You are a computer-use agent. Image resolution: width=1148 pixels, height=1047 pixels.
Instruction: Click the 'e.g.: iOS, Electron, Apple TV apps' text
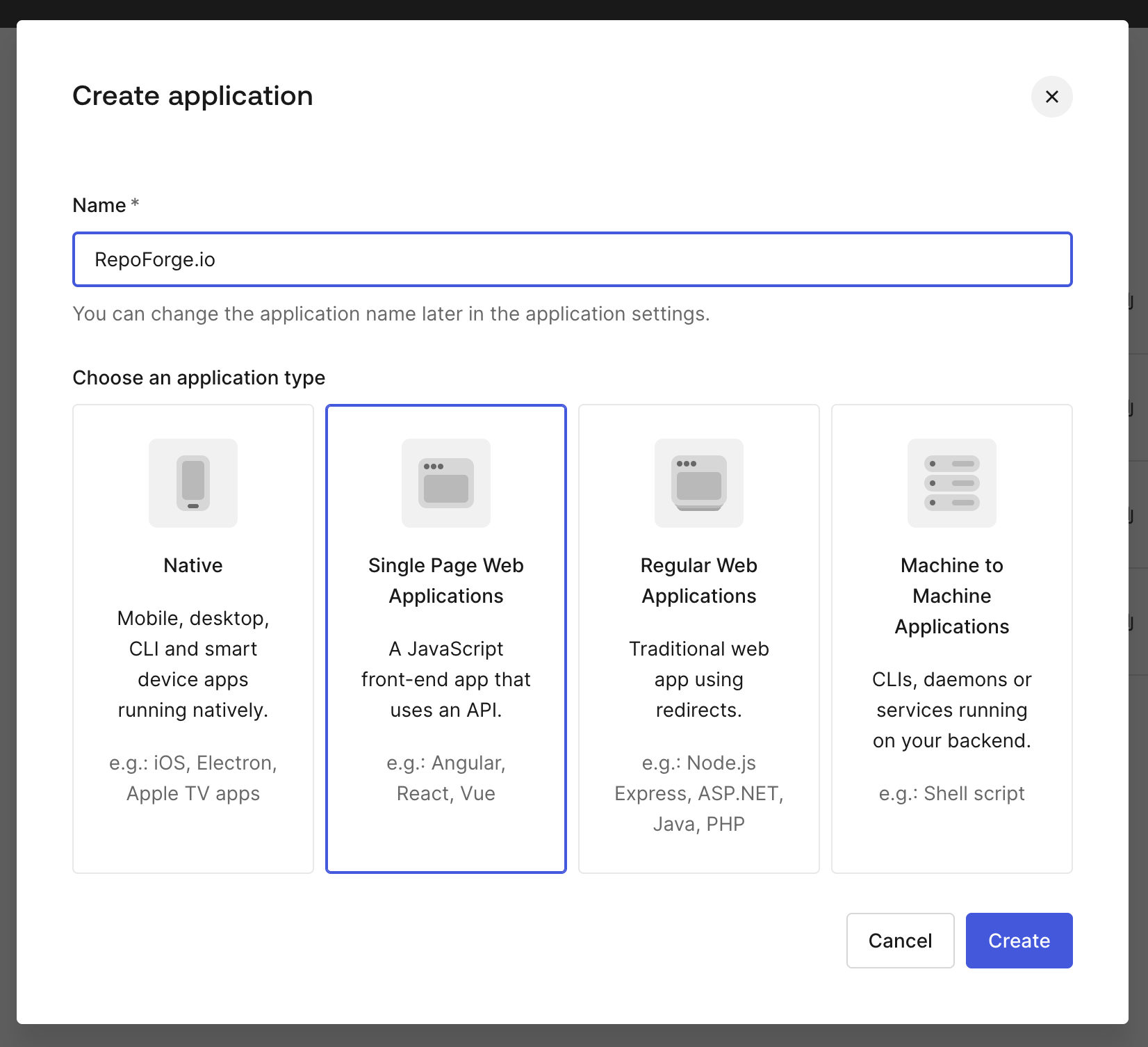coord(193,778)
